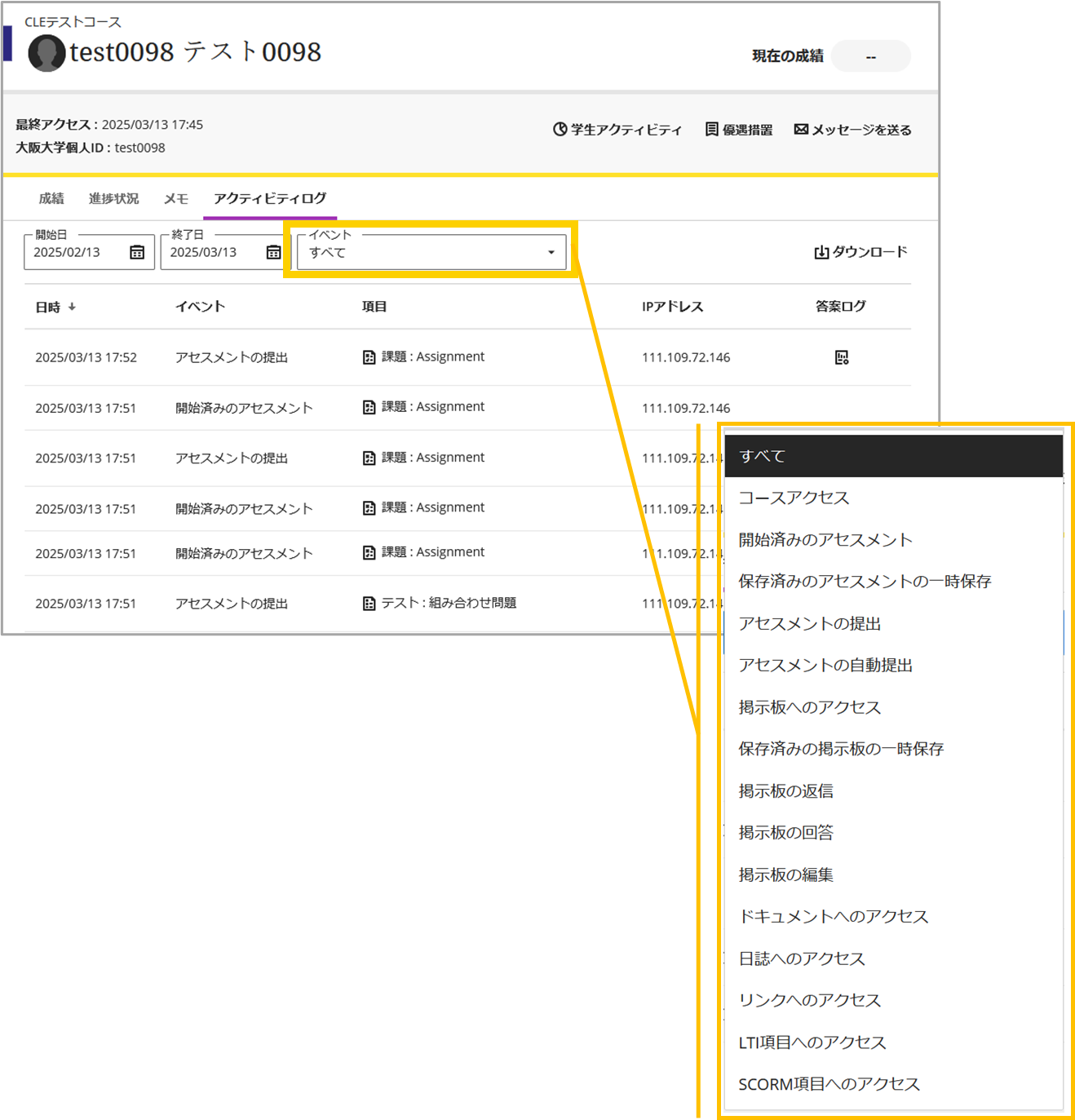Switch to the 進捗状況 tab

113,198
